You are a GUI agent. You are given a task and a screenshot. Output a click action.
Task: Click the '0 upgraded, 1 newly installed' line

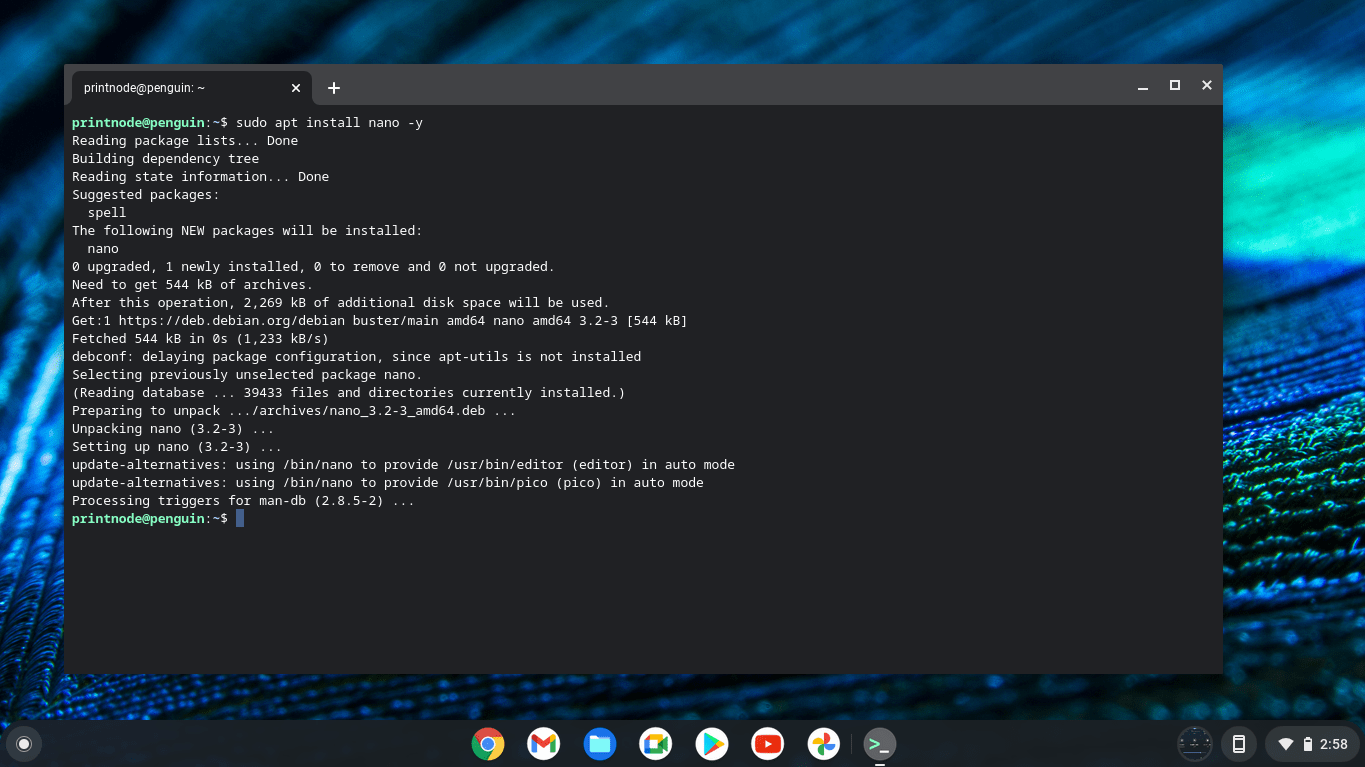(313, 266)
